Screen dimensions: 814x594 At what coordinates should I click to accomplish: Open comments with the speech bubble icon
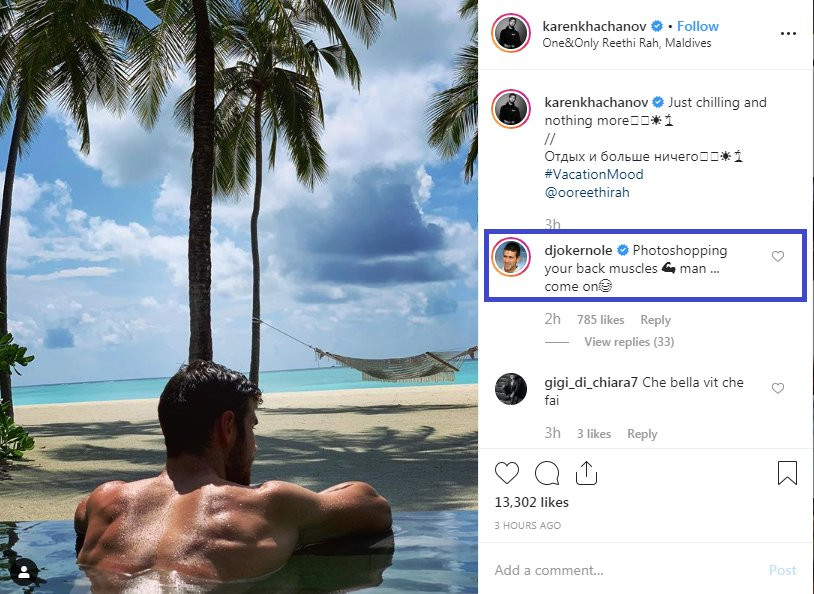coord(547,472)
